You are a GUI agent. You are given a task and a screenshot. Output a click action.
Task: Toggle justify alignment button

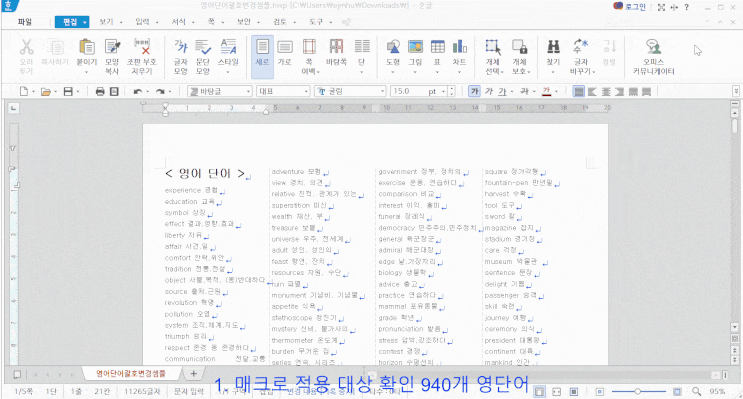pos(579,91)
